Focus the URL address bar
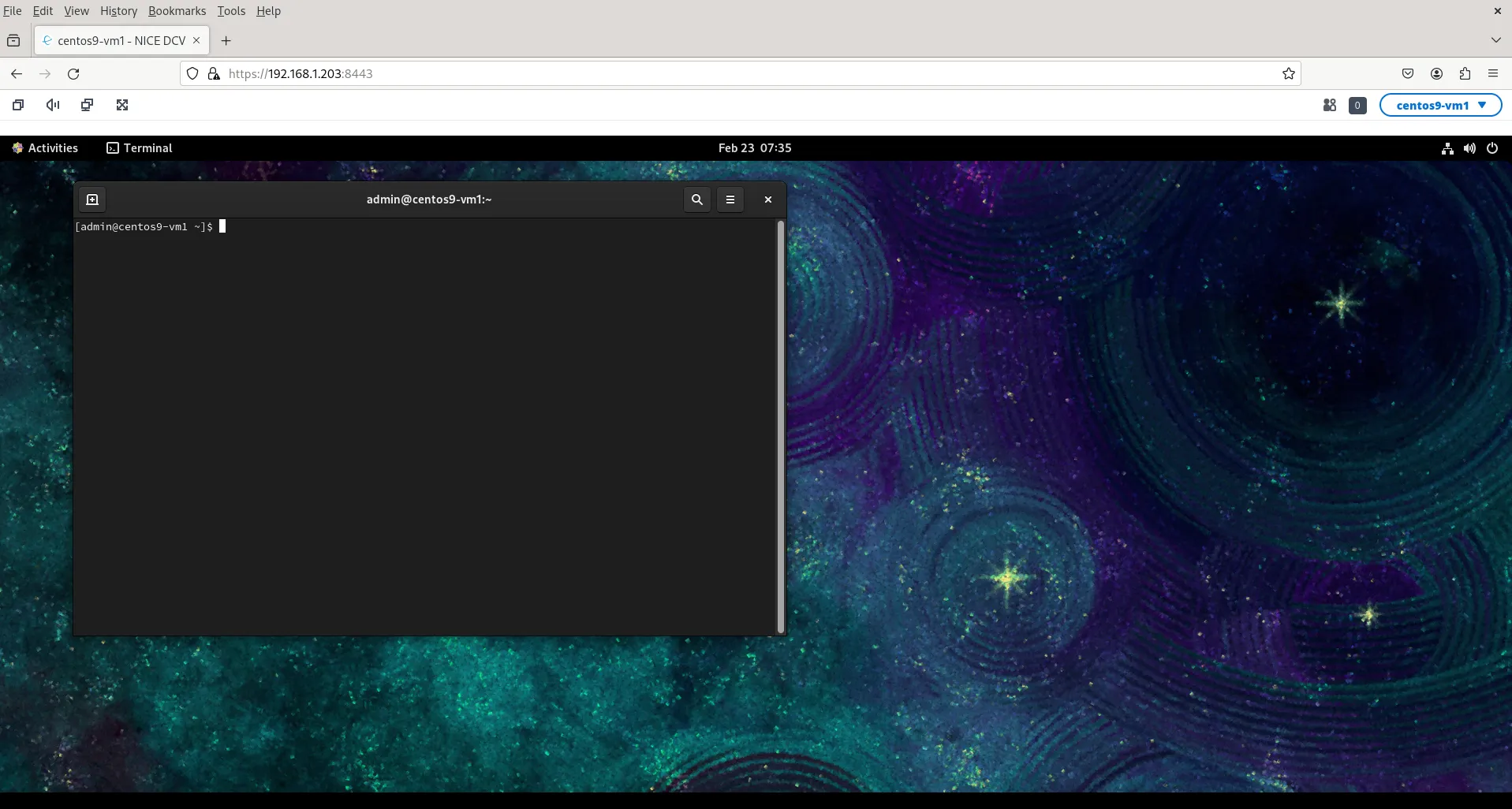This screenshot has height=809, width=1512. click(740, 73)
